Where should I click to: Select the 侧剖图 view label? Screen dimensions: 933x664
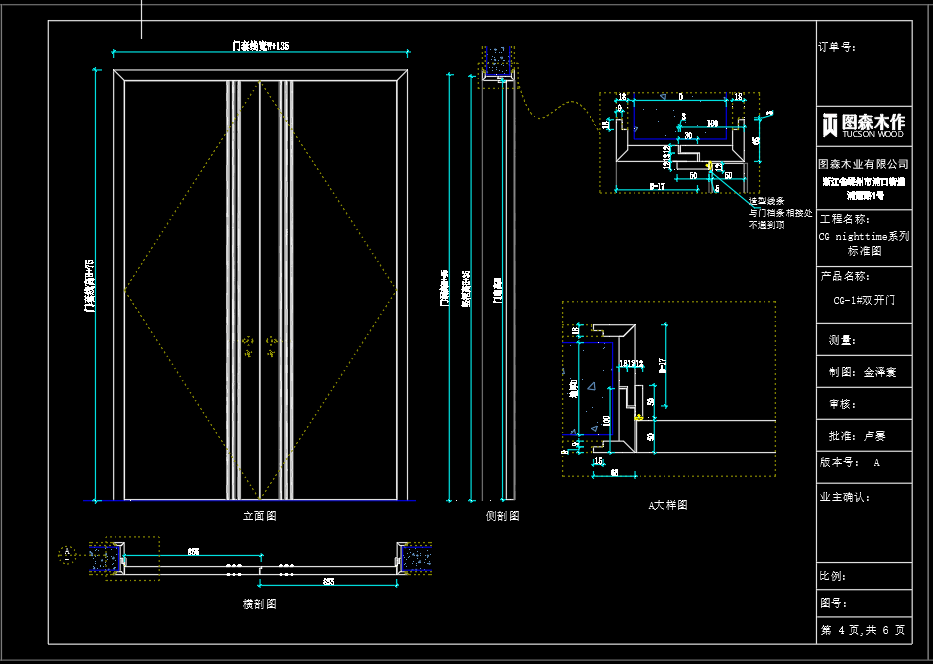502,516
